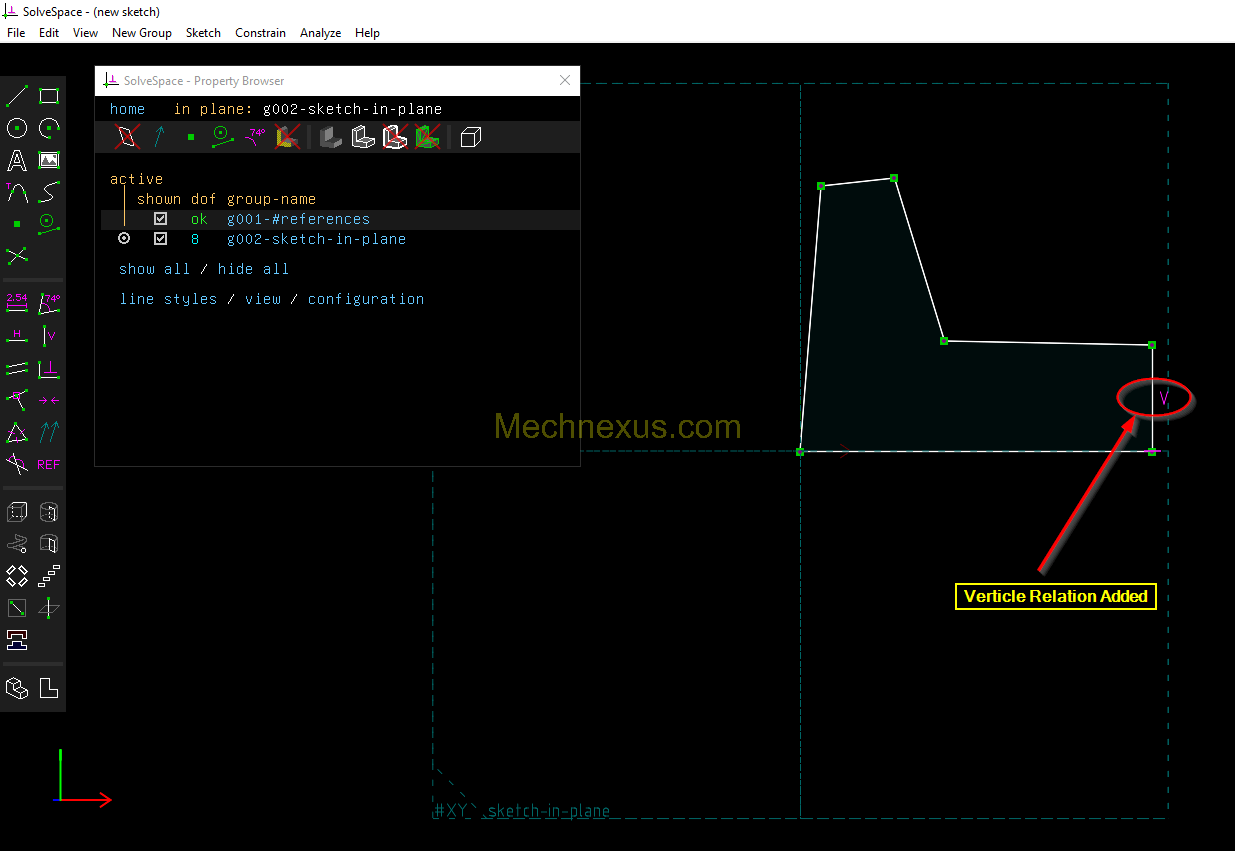Open the Constrain menu
This screenshot has height=851, width=1235.
coord(260,33)
